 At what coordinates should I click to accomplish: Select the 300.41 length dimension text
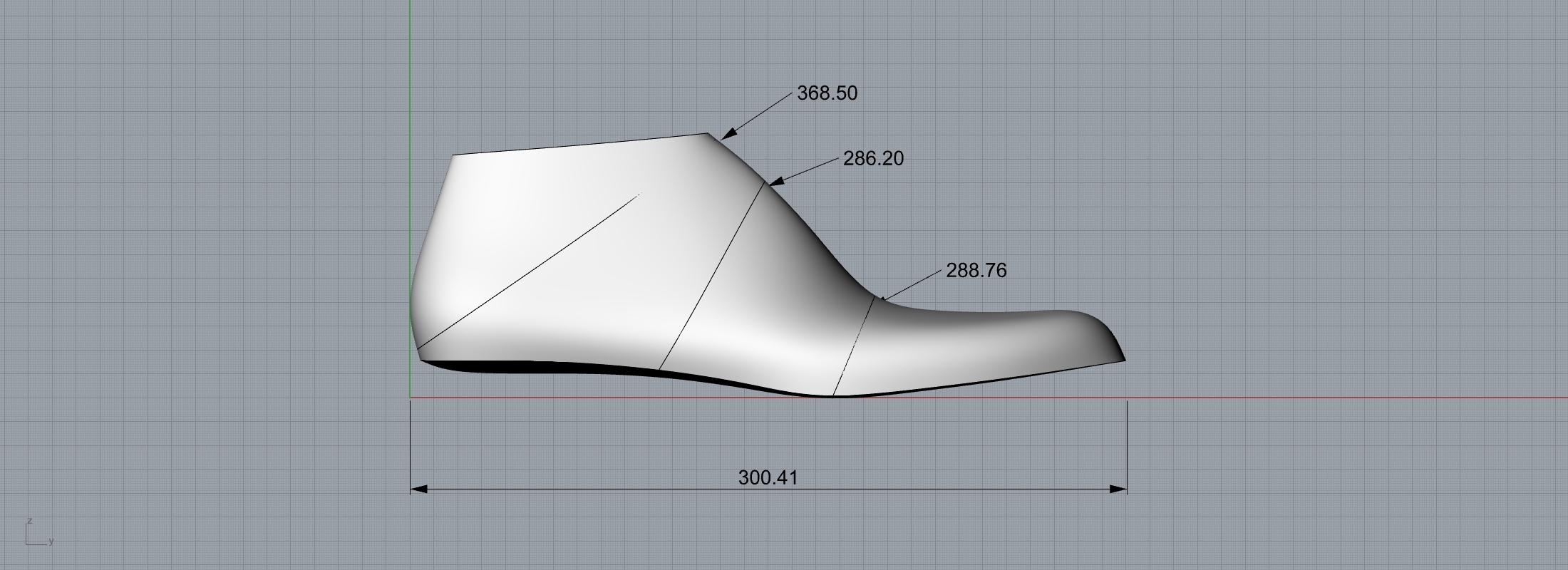point(768,477)
